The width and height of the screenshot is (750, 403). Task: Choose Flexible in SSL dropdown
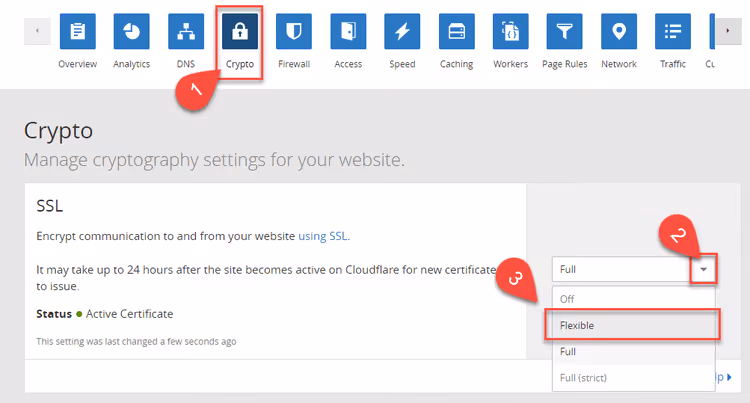pos(632,325)
